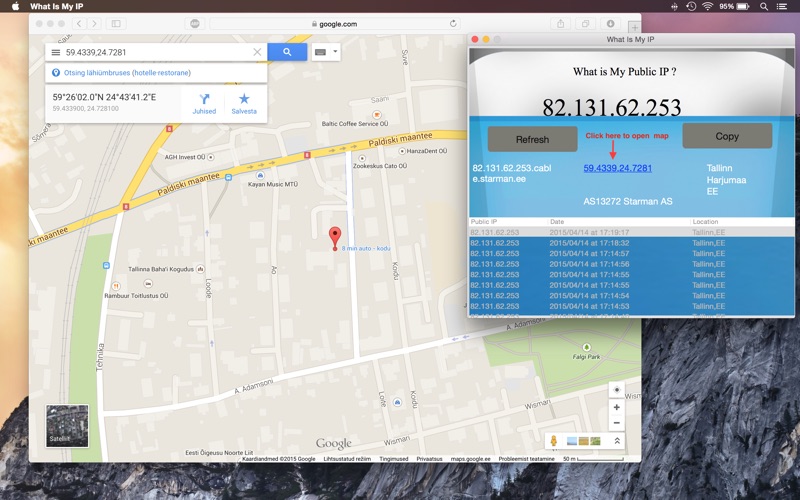
Task: Show my location on map
Action: [616, 390]
